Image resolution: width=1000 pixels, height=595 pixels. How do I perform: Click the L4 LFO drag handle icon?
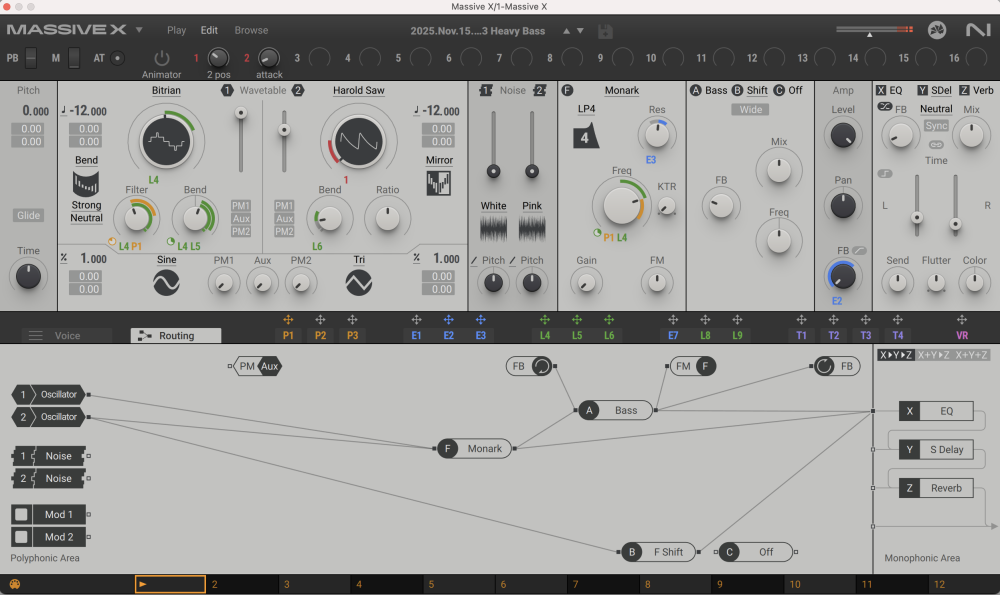pyautogui.click(x=545, y=320)
